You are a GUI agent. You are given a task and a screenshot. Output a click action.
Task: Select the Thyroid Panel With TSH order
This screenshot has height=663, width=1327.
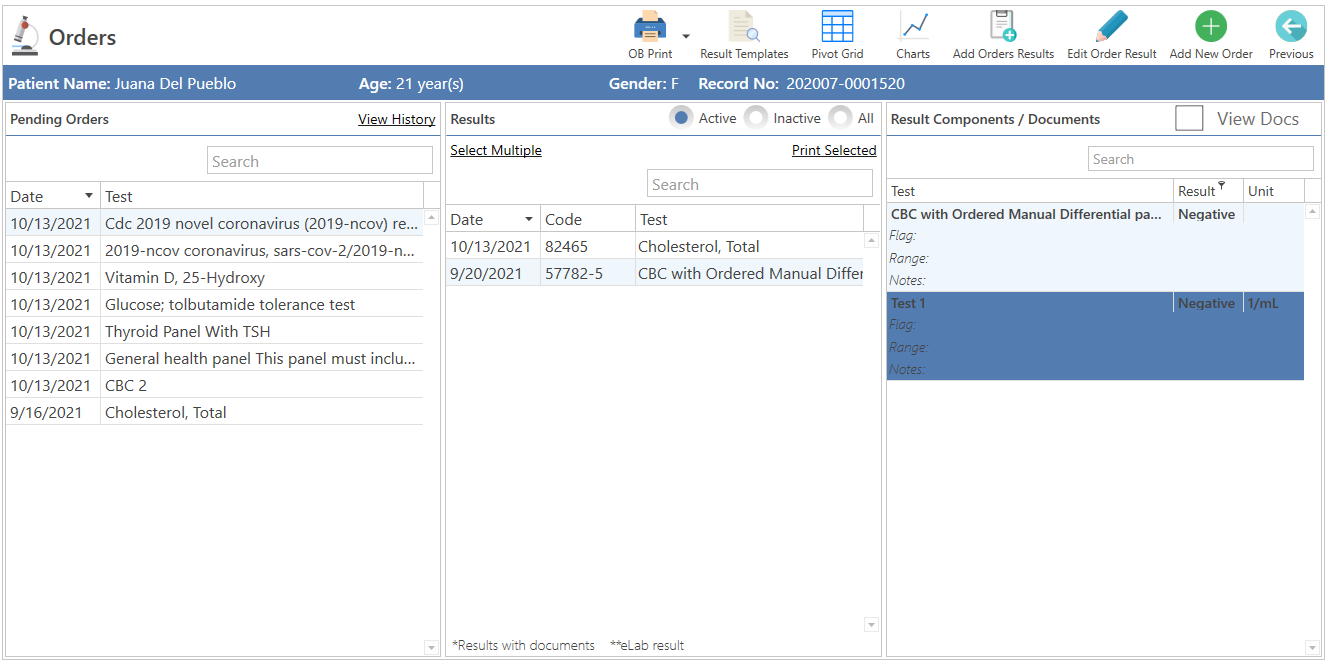[x=215, y=331]
